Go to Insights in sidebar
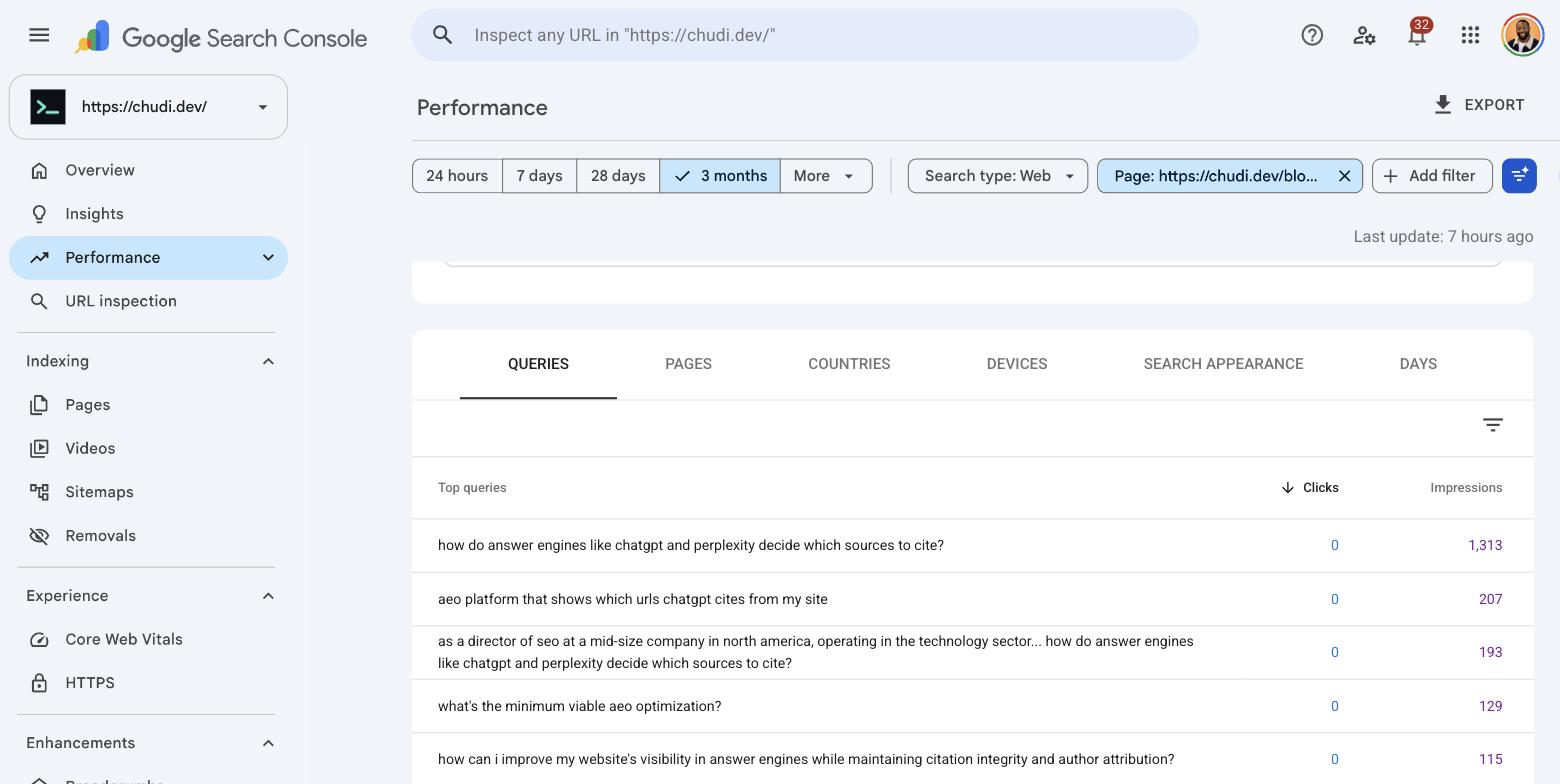Viewport: 1560px width, 784px height. coord(148,214)
